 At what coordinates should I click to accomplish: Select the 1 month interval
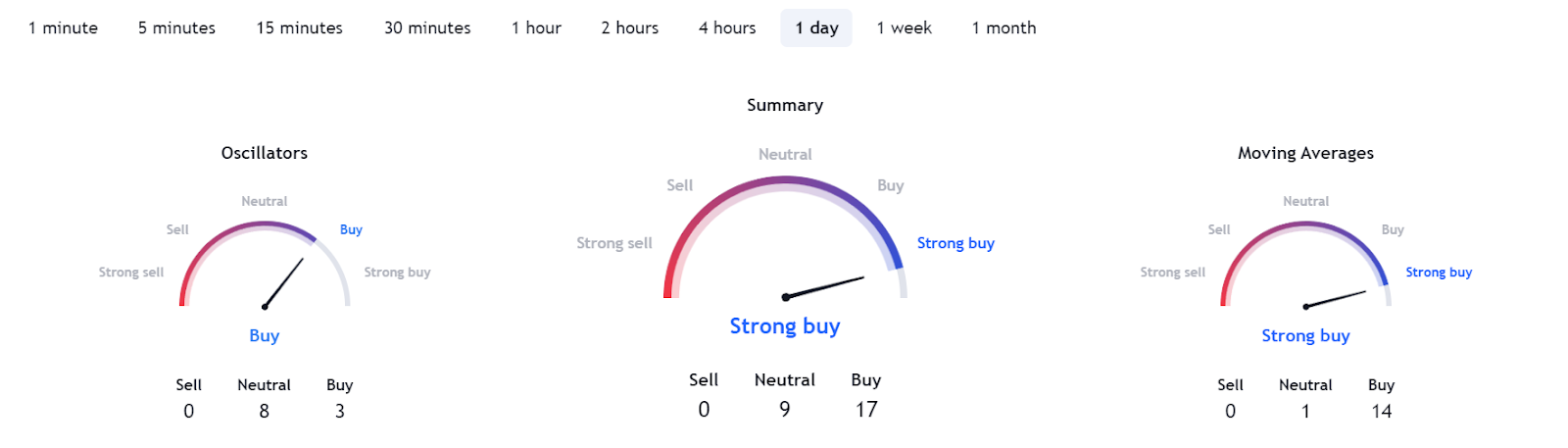(x=1004, y=28)
